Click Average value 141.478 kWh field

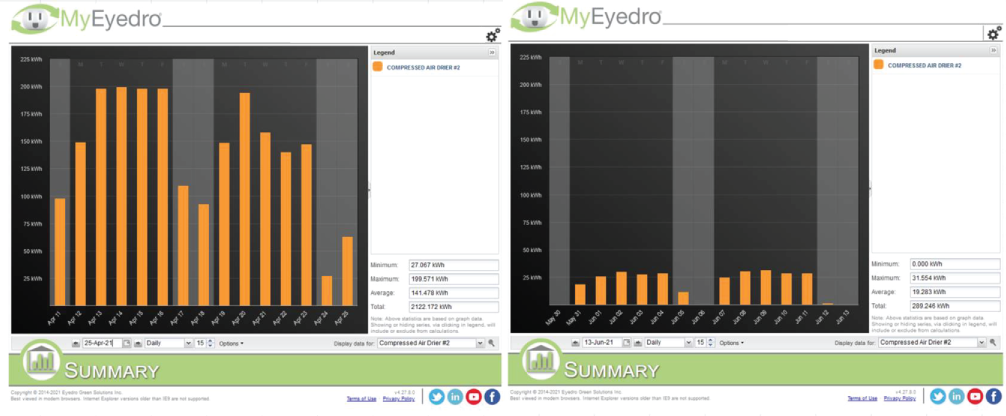tap(454, 293)
